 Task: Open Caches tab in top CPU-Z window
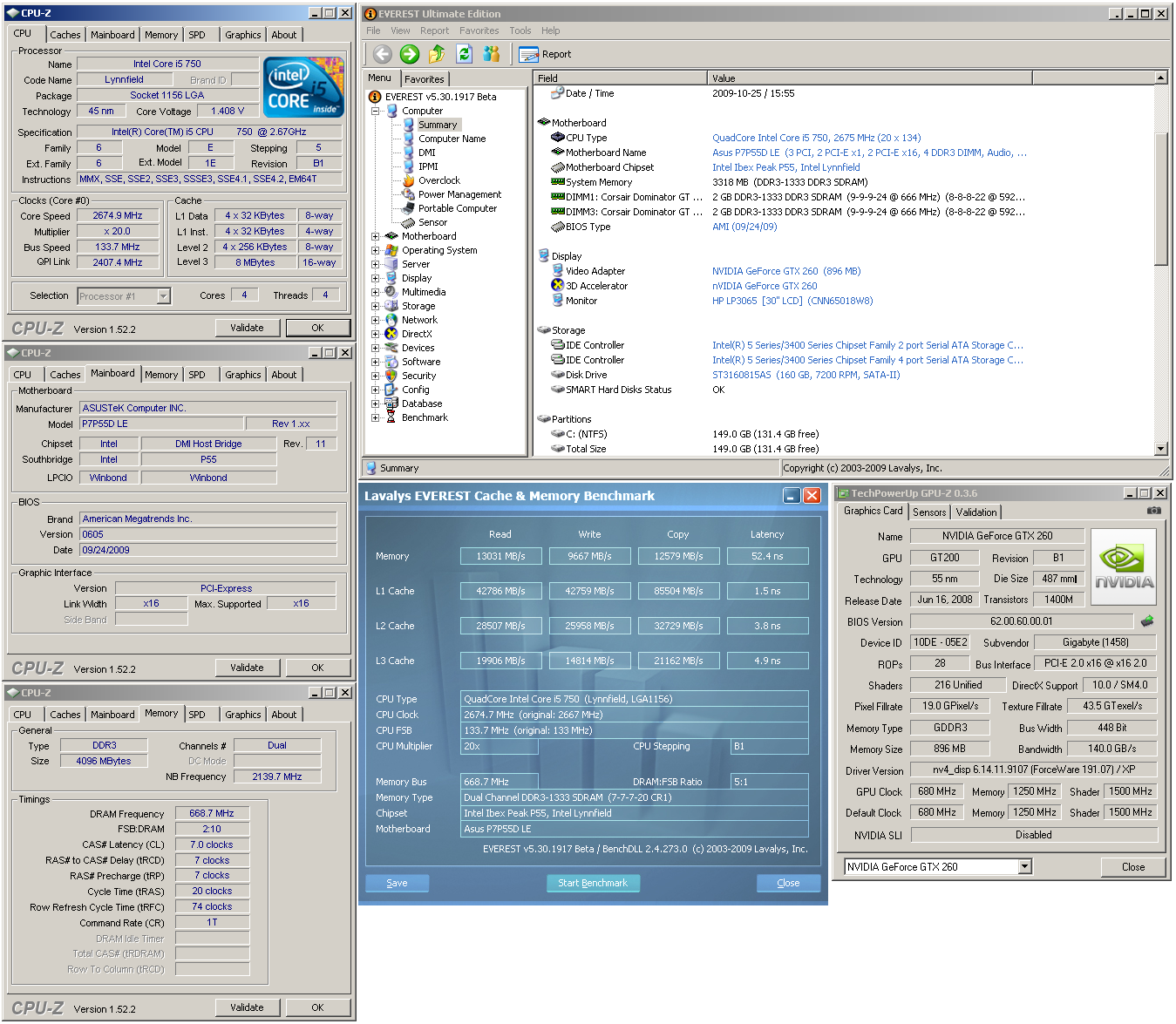(x=65, y=35)
